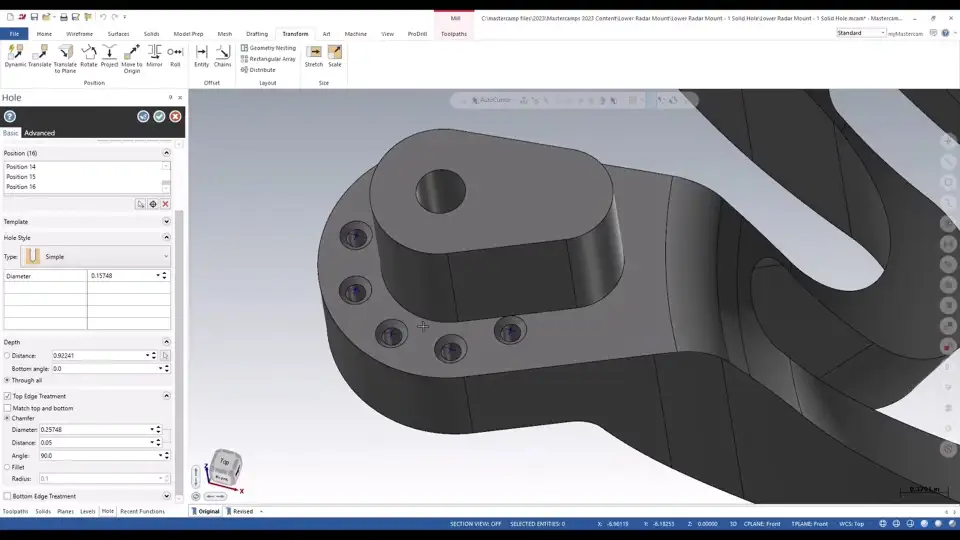Collapse Top Edge Treatment section

167,396
